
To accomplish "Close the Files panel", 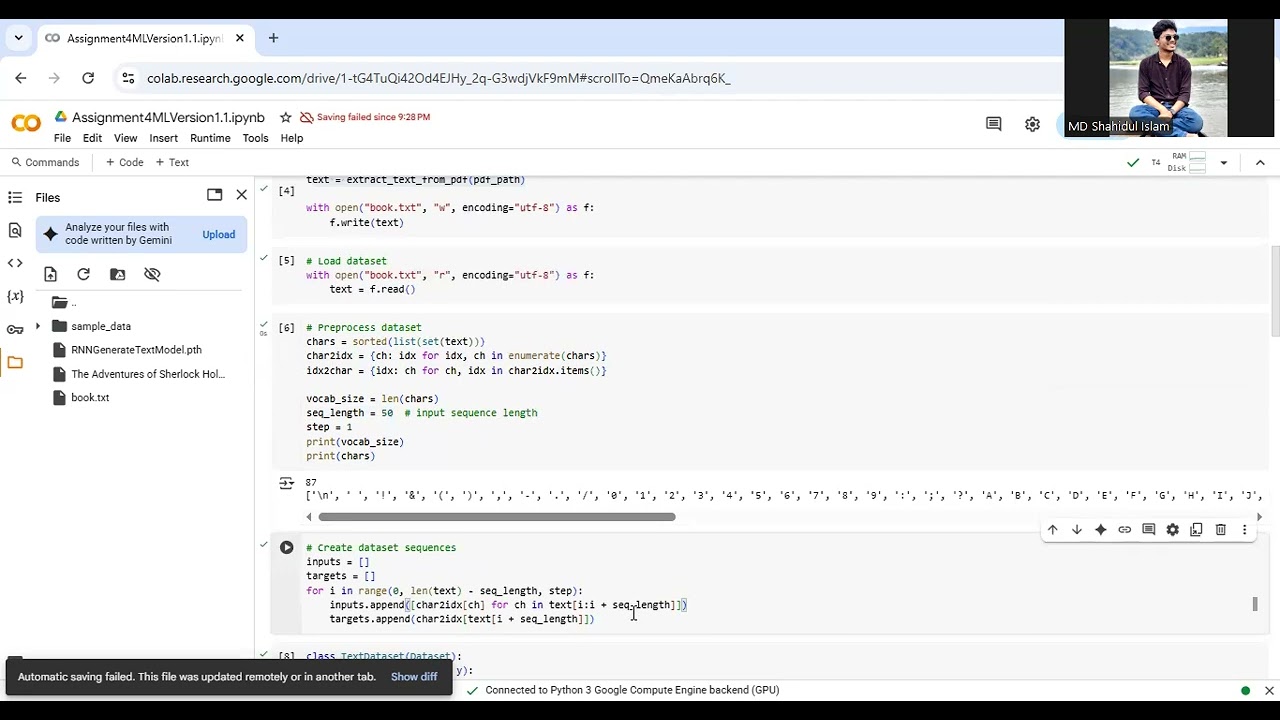I will click(241, 195).
